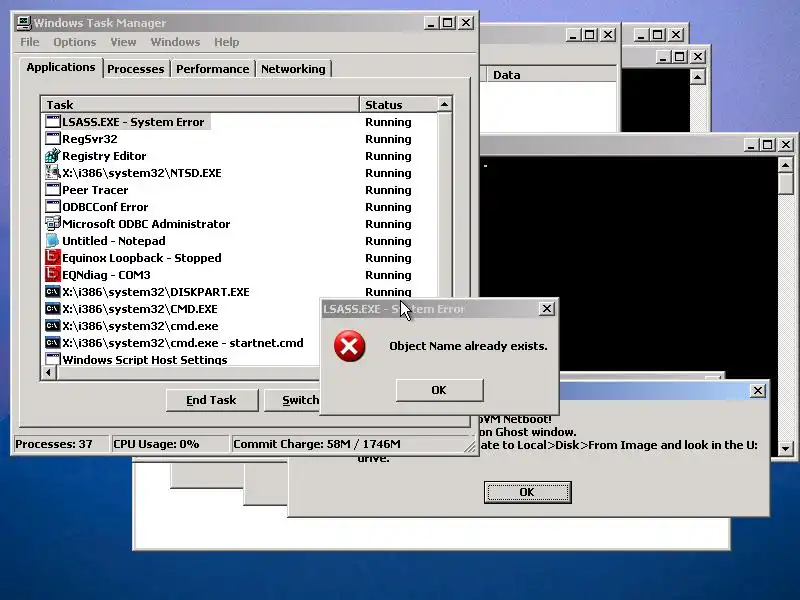Click the Windows Script Host Settings icon
The width and height of the screenshot is (800, 600).
53,359
